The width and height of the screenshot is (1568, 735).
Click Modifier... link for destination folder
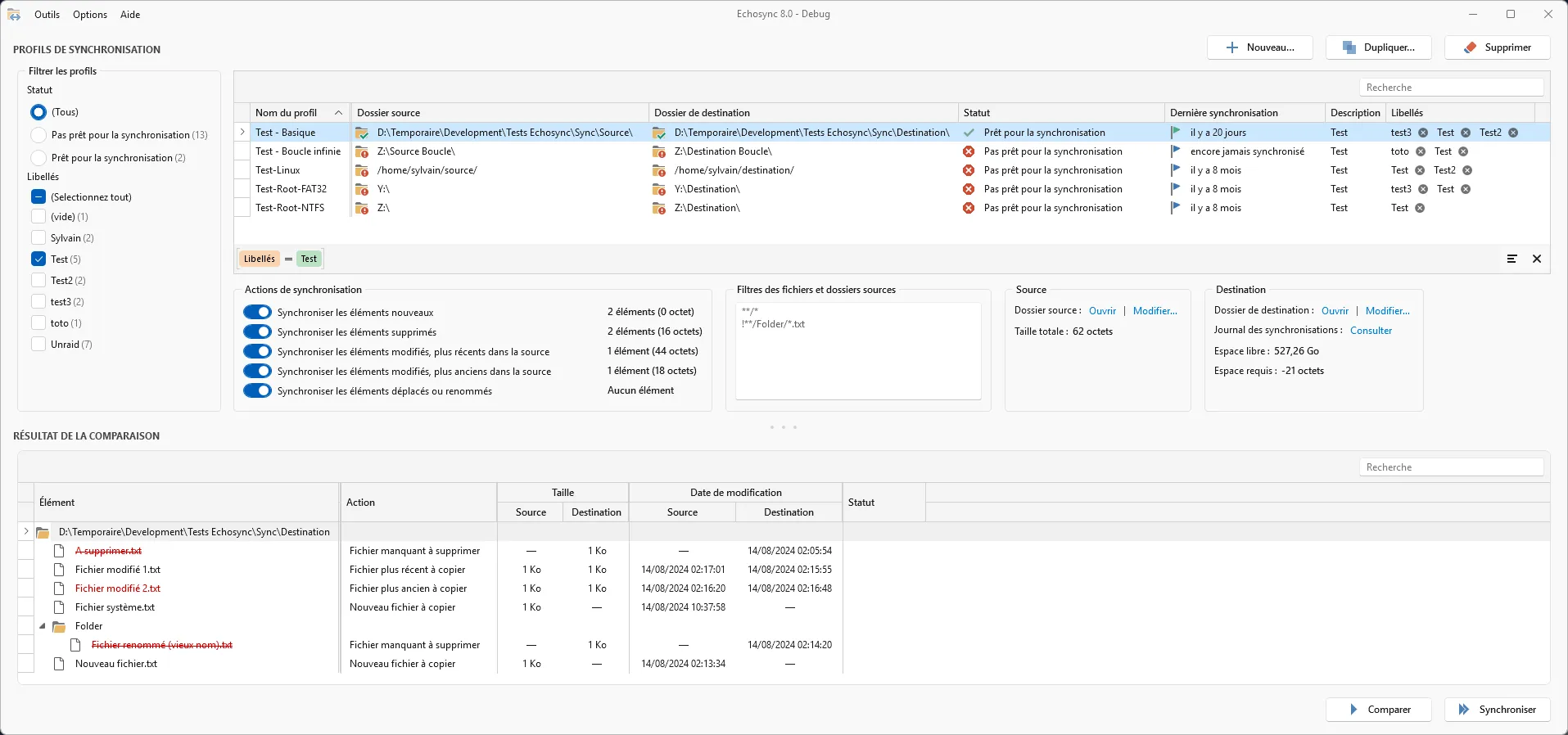tap(1388, 311)
